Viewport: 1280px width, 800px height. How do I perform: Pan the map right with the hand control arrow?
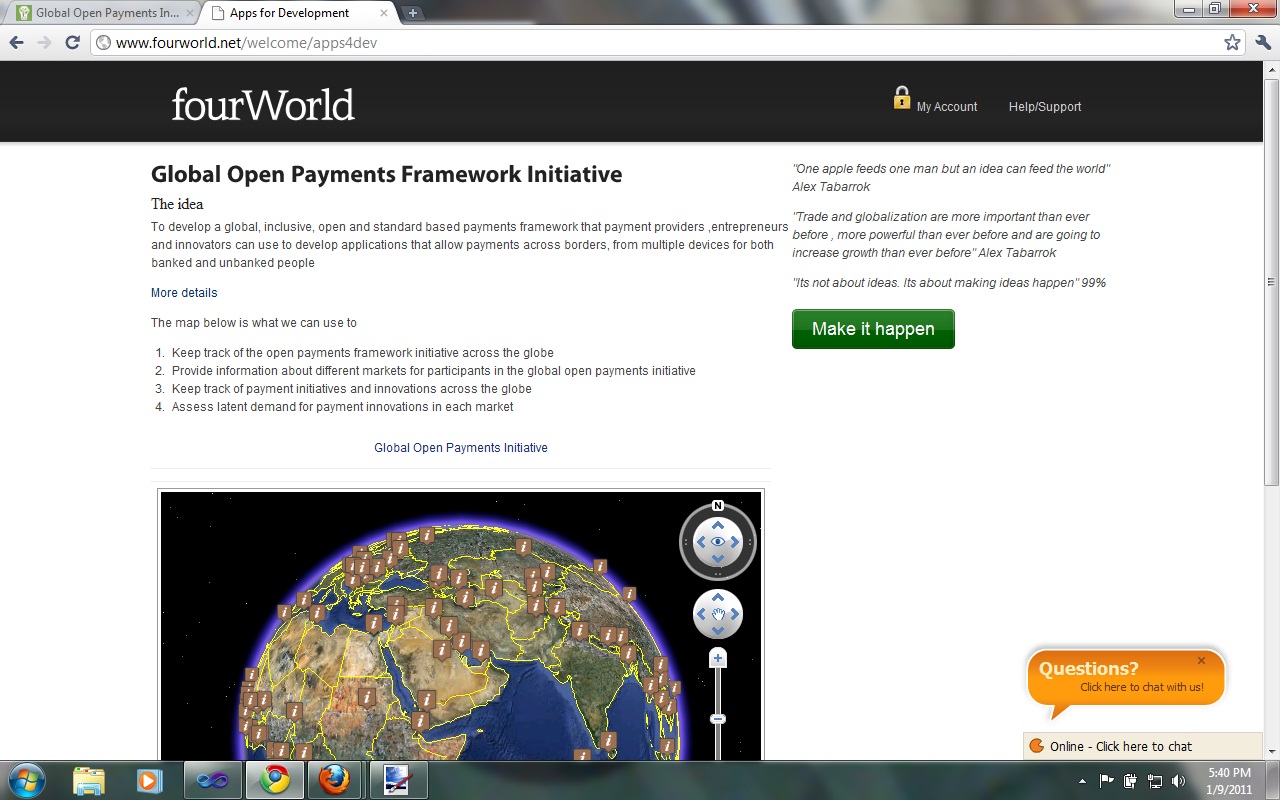click(x=734, y=614)
